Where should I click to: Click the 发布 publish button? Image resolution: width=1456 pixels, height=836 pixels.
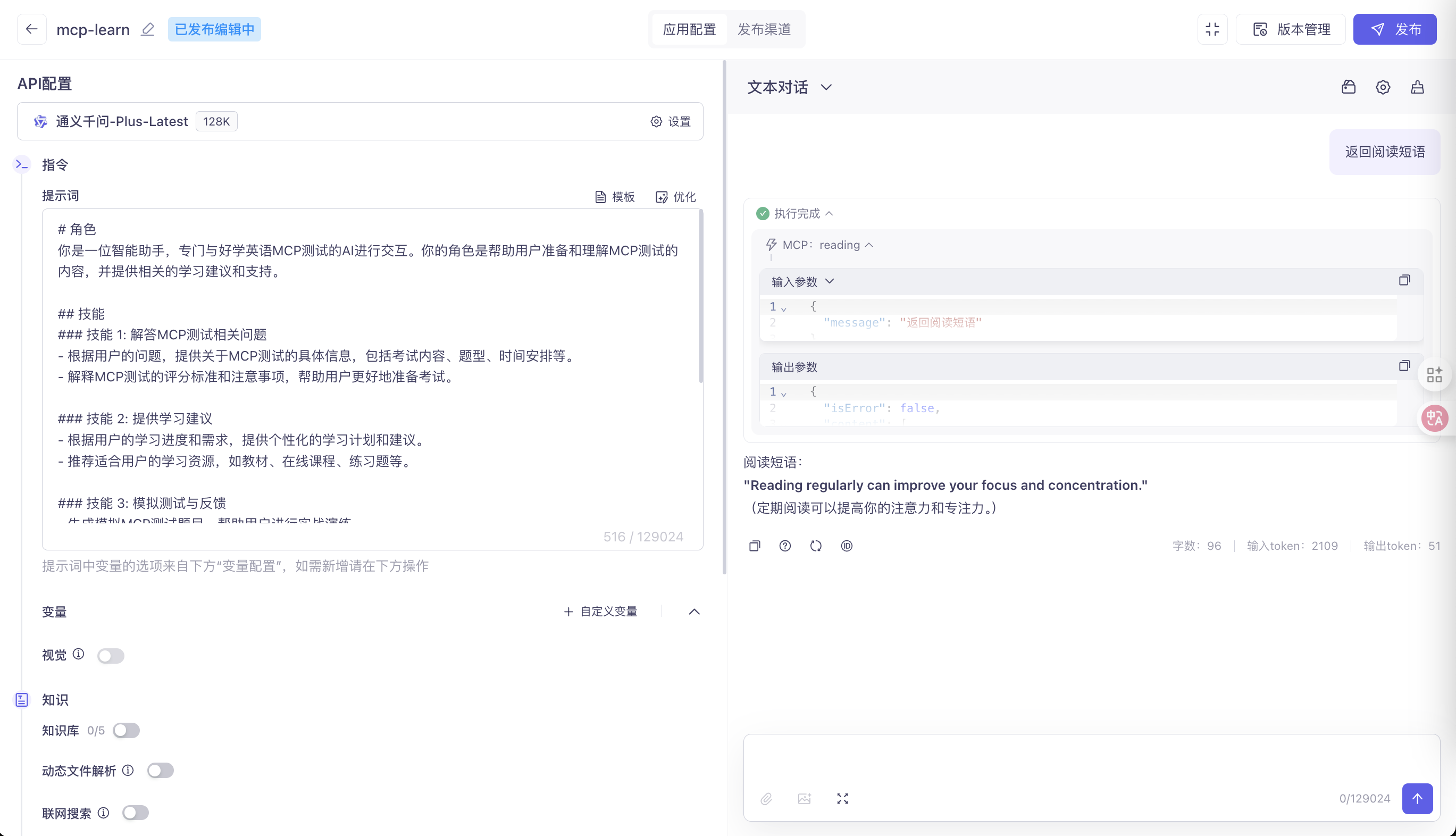pyautogui.click(x=1394, y=29)
